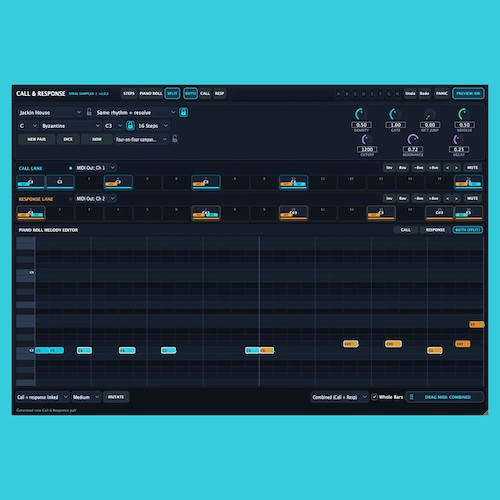Screen dimensions: 500x500
Task: Click the Resonance knob
Action: (x=413, y=139)
